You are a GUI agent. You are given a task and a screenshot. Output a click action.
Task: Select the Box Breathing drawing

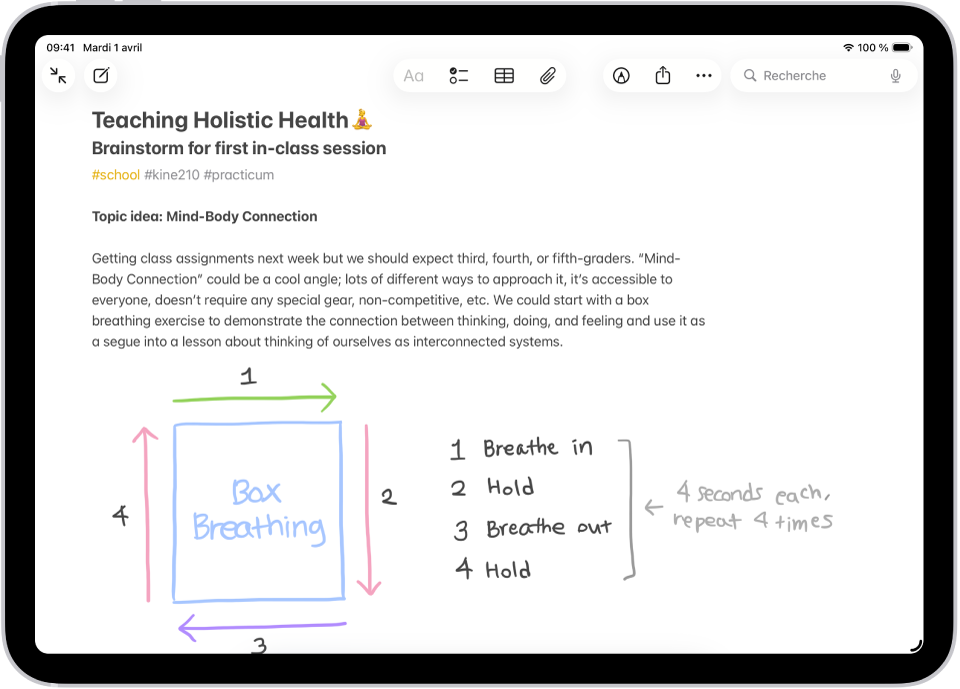258,512
